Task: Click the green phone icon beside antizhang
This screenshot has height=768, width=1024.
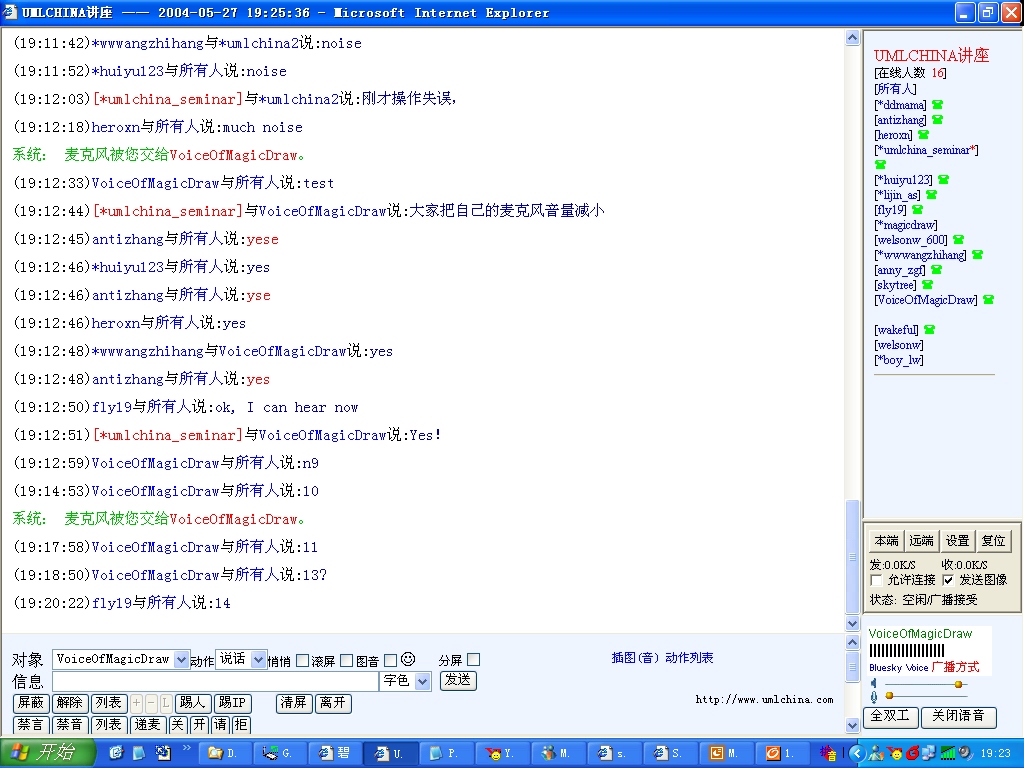Action: [938, 120]
